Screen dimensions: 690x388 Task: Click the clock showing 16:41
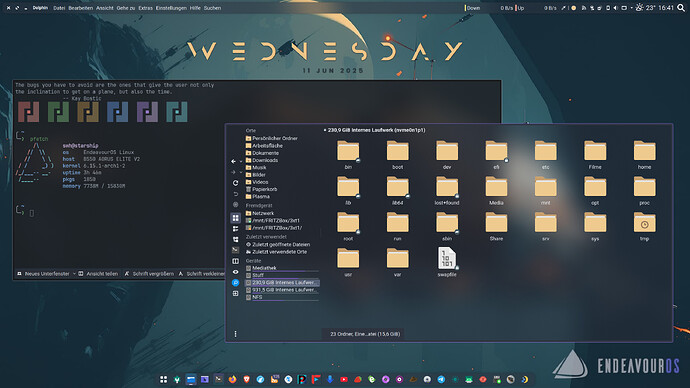[666, 8]
